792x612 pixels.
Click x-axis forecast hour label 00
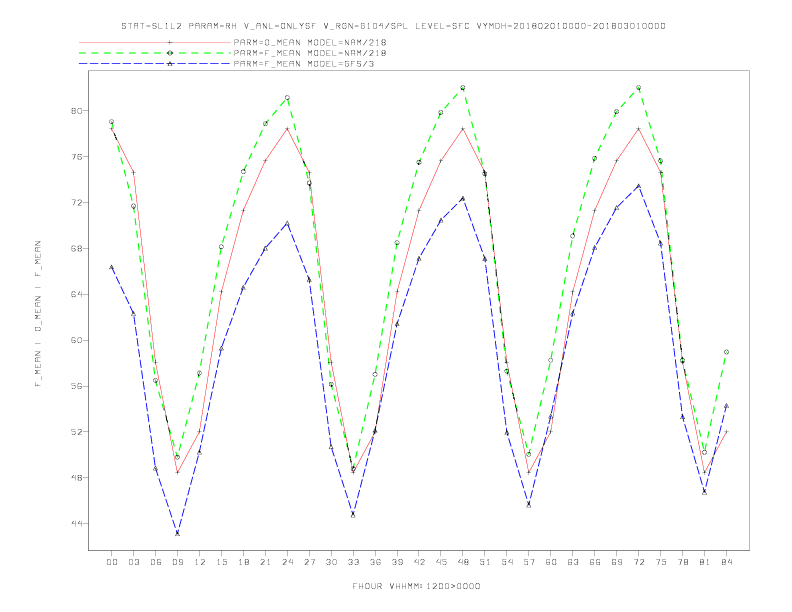(112, 562)
